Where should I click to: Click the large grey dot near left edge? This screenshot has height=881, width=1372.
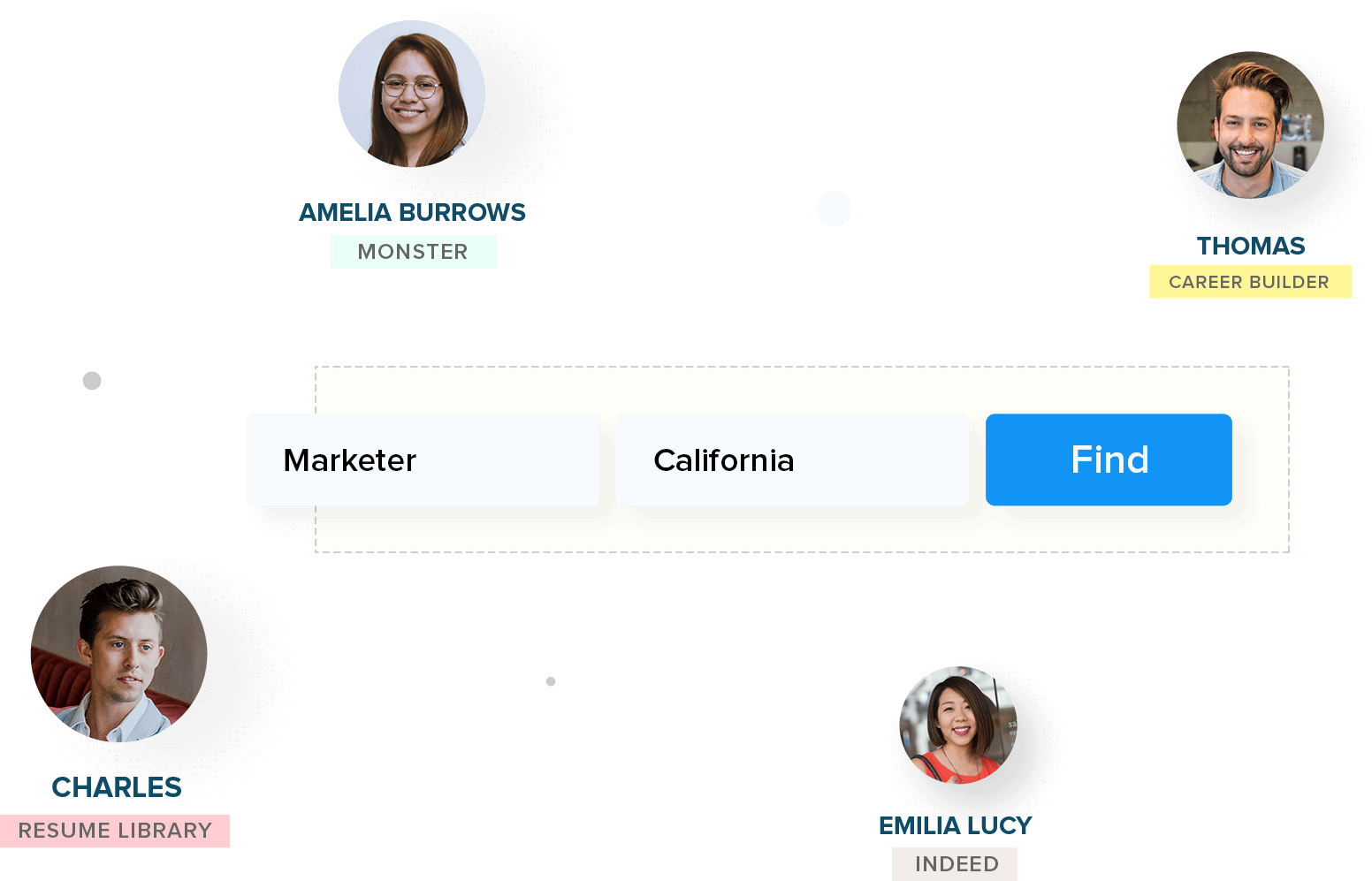pyautogui.click(x=92, y=381)
